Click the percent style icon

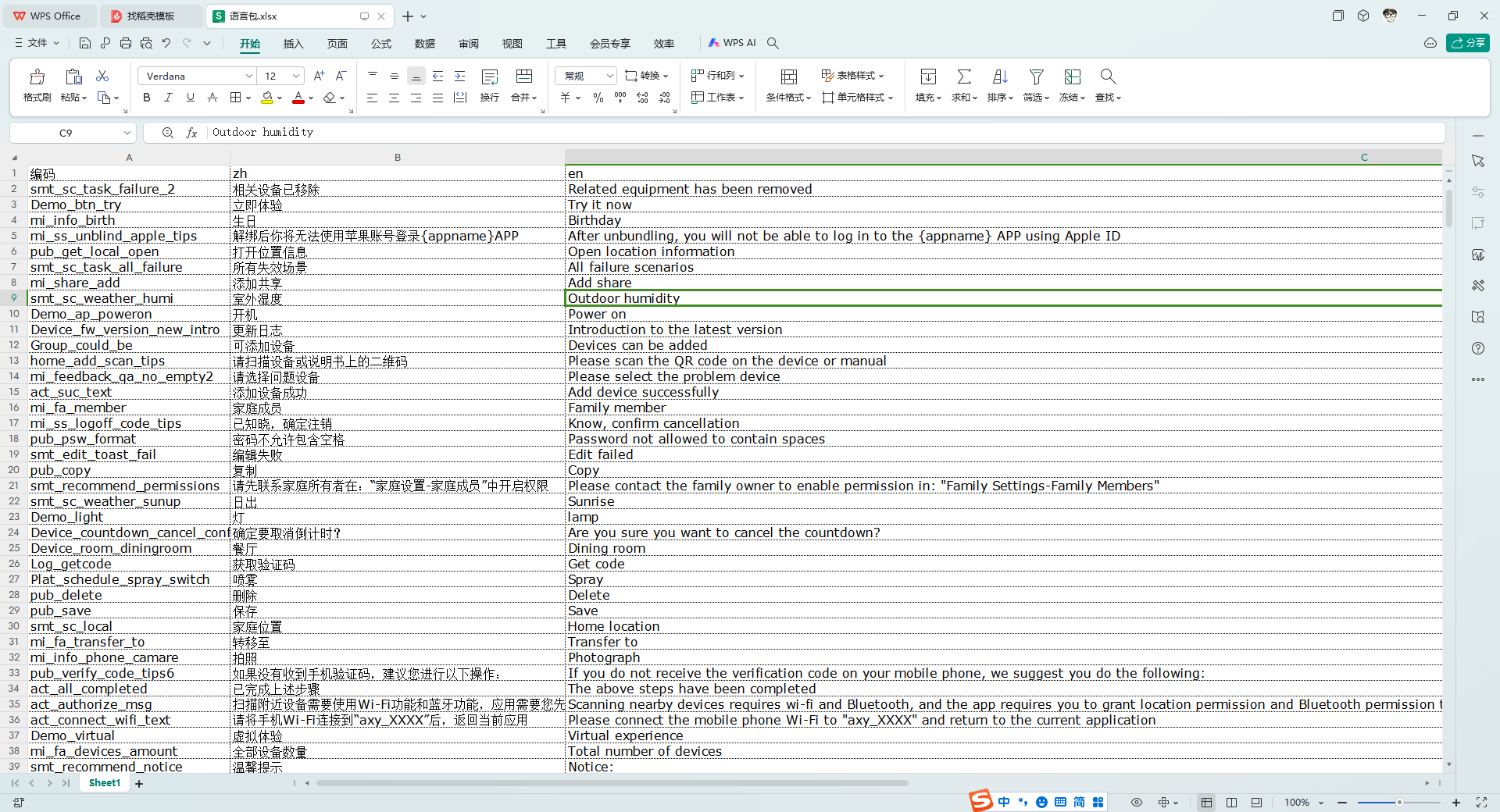pos(598,98)
